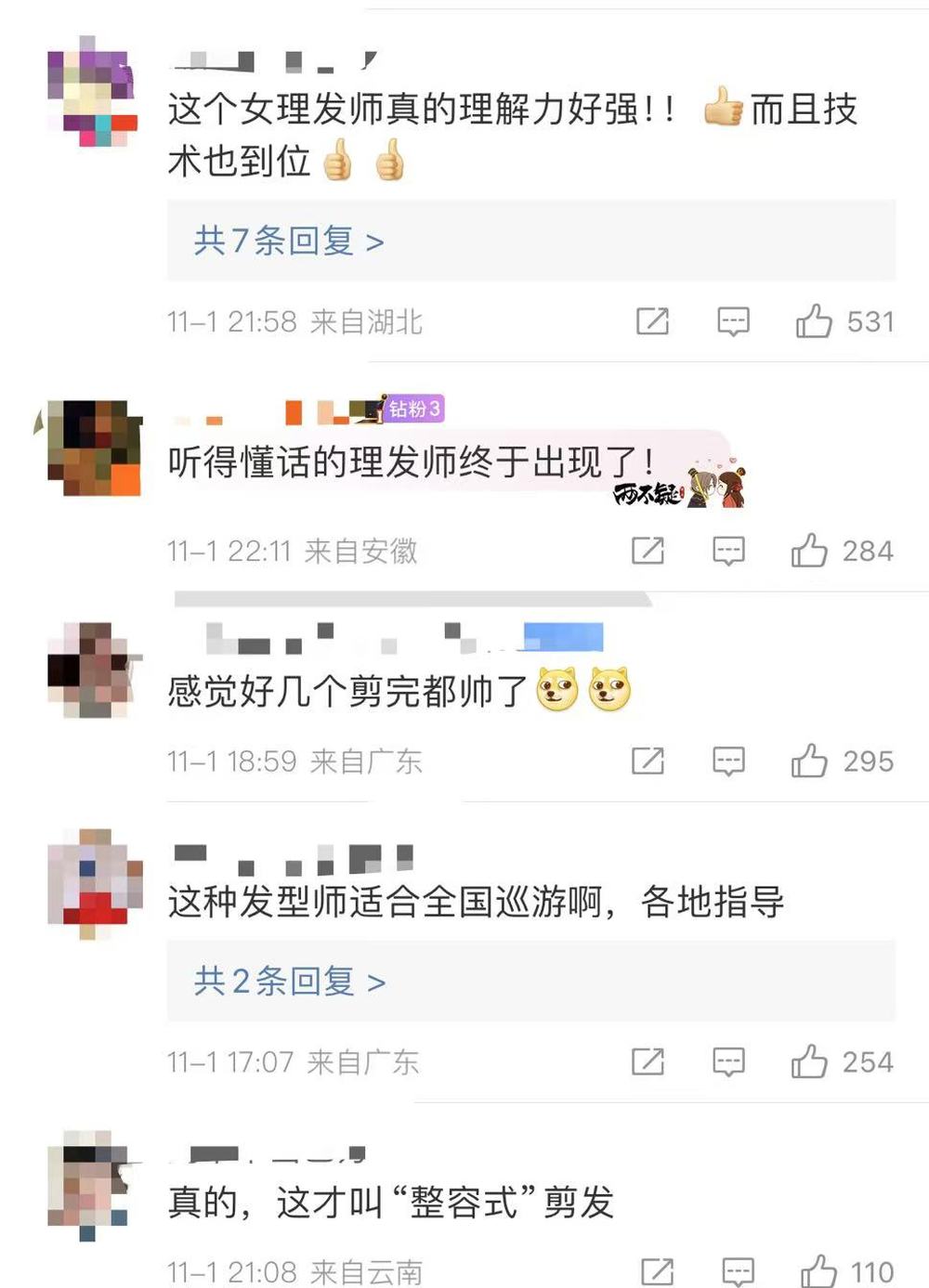
Task: Expand 共7条回复 replies
Action: coord(289,241)
